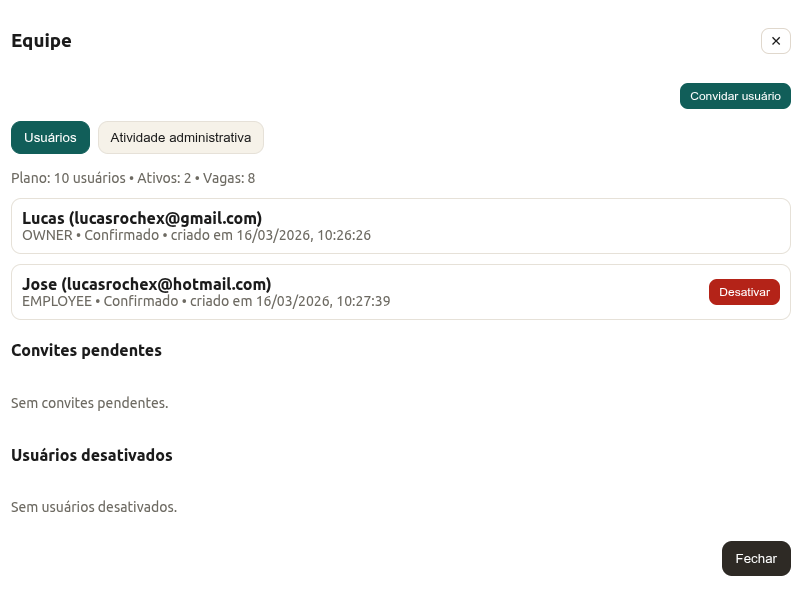Click the 'Sem convites pendentes.' message

coord(90,403)
